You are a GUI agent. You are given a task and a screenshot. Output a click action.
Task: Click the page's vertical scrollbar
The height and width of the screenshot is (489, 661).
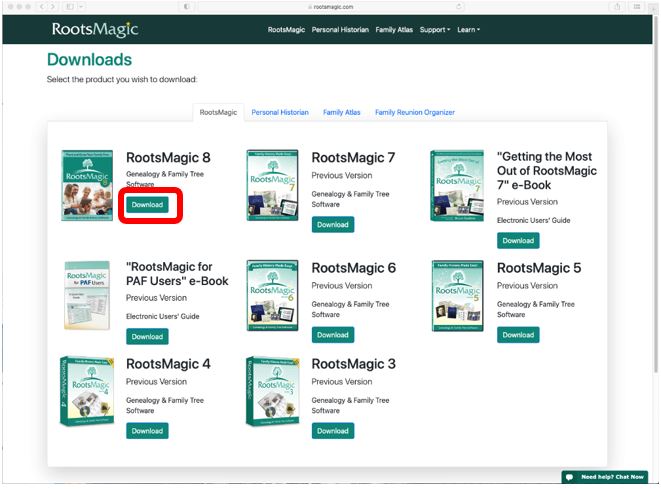coord(655,194)
